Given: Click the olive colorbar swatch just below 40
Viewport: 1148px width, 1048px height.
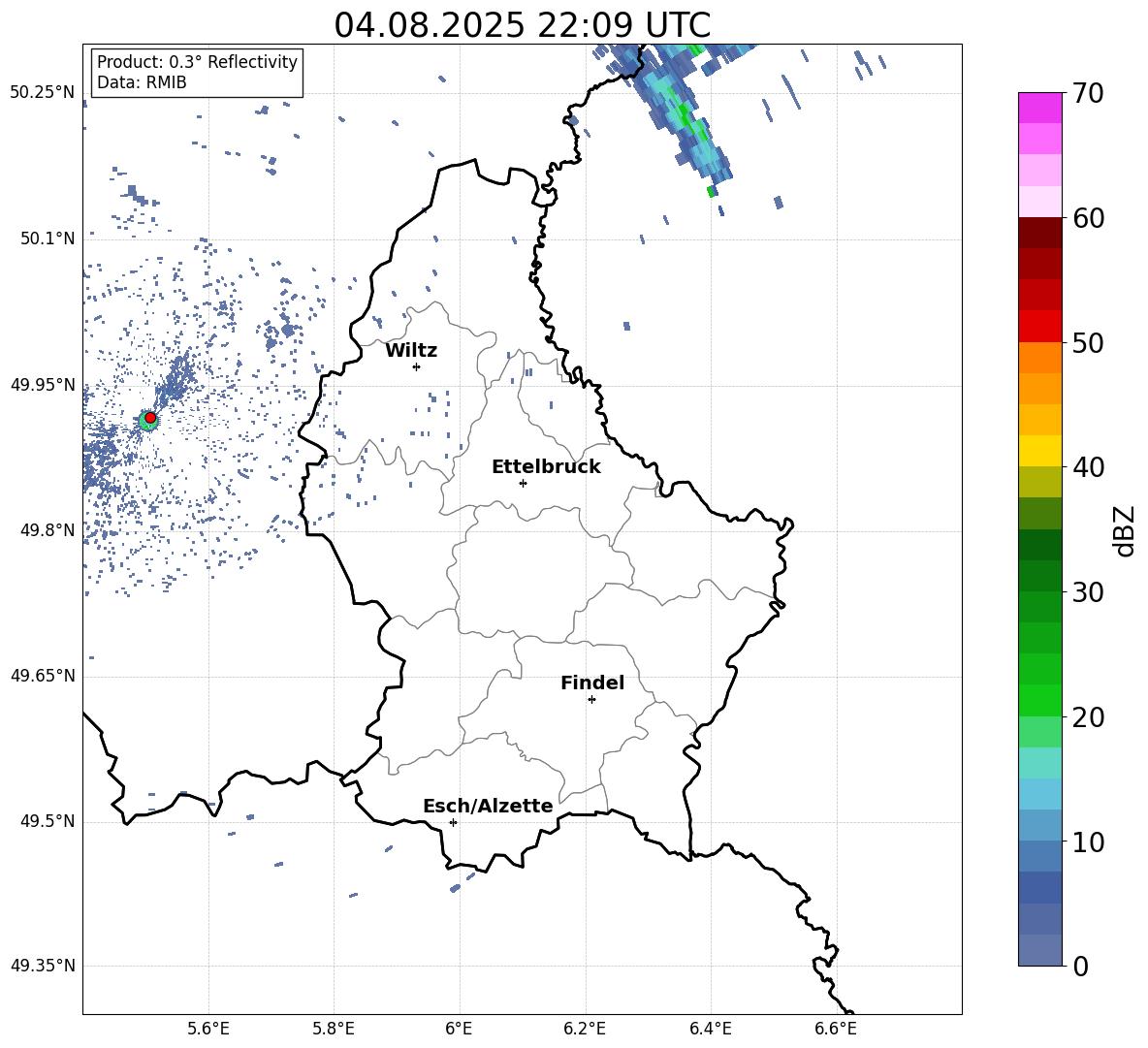Looking at the screenshot, I should pos(1040,482).
